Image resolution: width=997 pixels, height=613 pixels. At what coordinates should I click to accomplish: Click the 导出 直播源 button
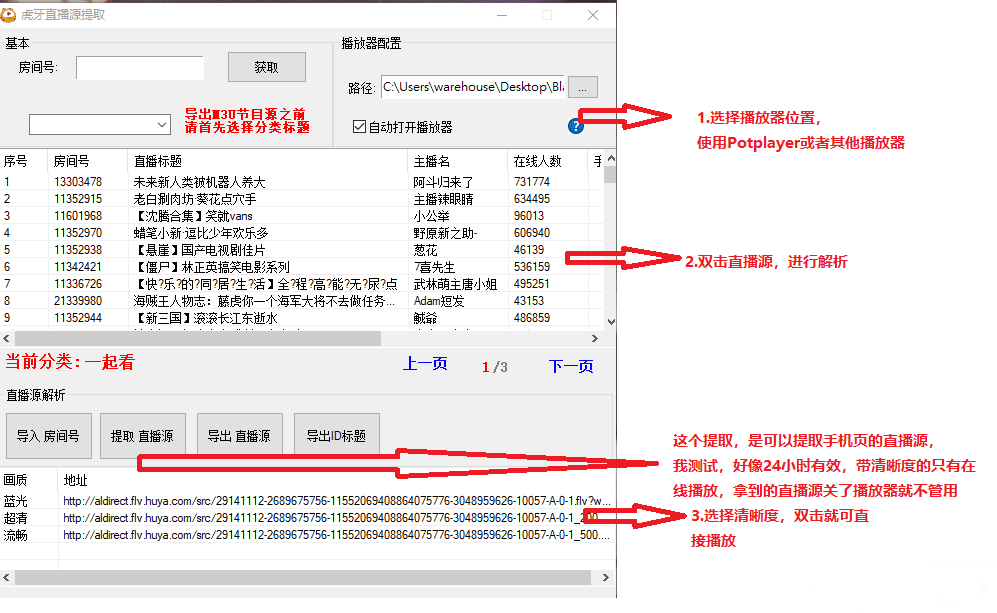tap(238, 435)
